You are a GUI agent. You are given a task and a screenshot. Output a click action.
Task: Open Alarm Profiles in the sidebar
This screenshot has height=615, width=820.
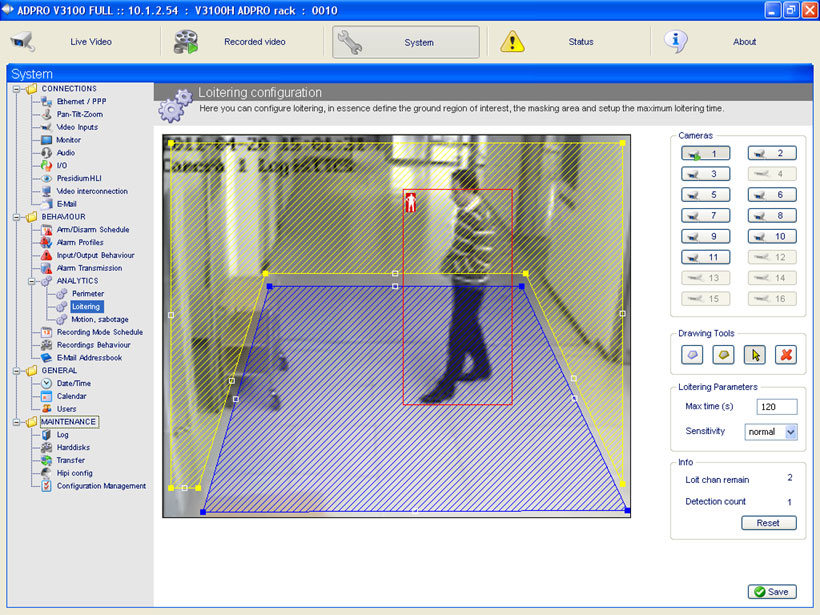tap(79, 242)
